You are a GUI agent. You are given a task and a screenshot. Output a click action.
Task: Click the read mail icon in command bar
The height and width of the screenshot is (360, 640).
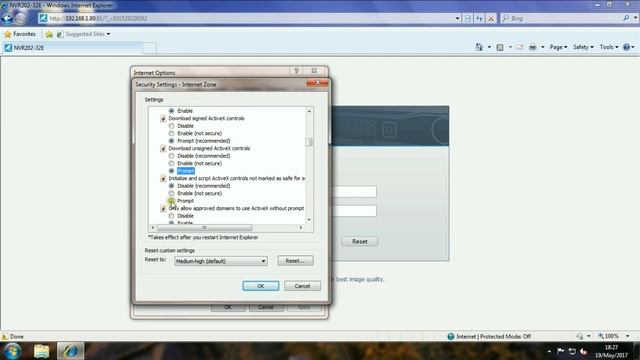coord(520,47)
